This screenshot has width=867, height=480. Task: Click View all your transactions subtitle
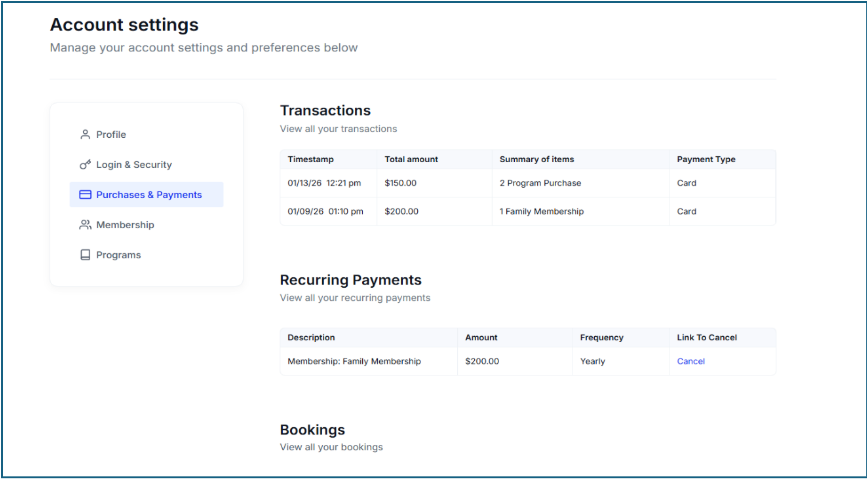pyautogui.click(x=338, y=129)
